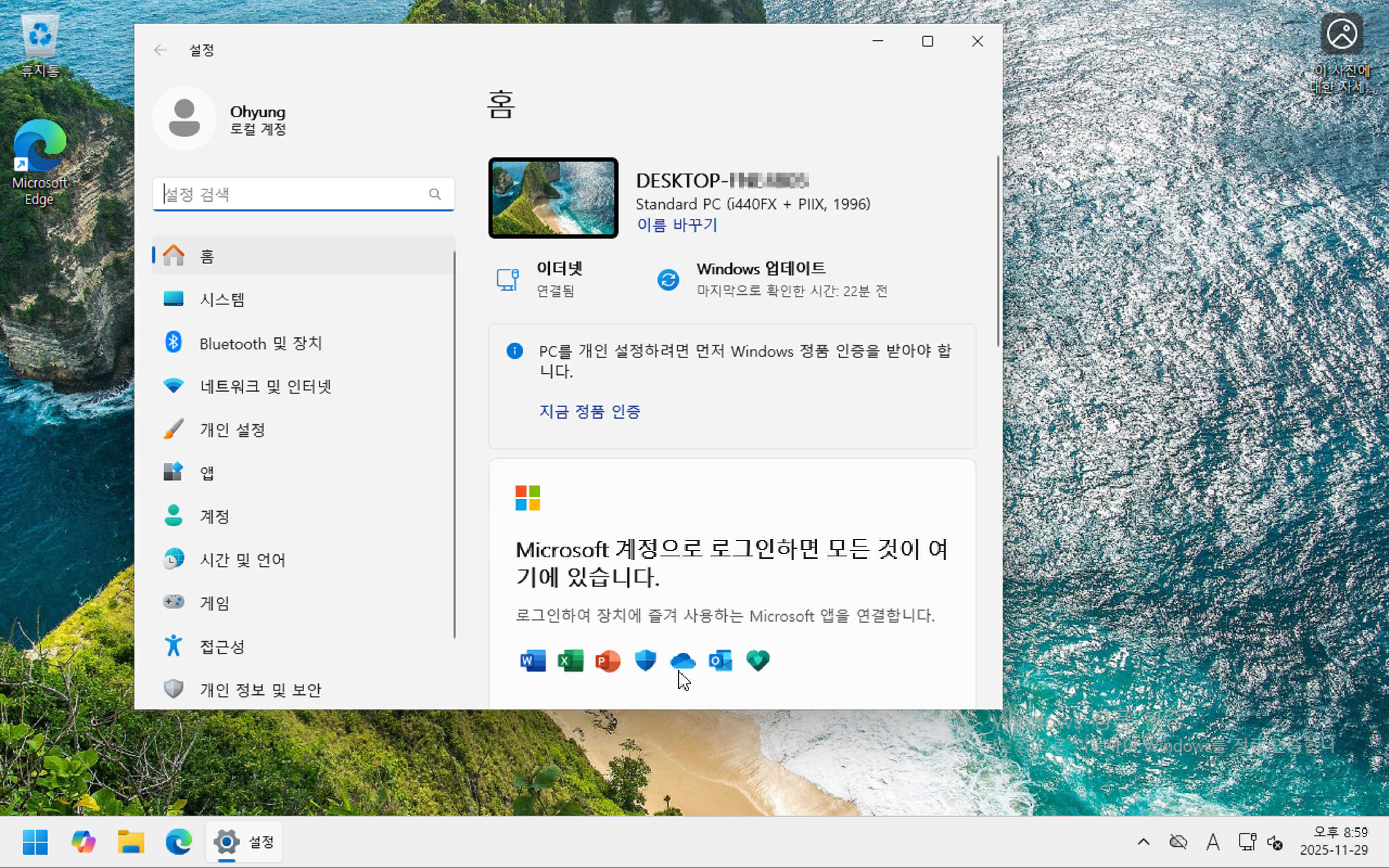
Task: Select 개인 정보 및 보안 item
Action: pos(260,689)
